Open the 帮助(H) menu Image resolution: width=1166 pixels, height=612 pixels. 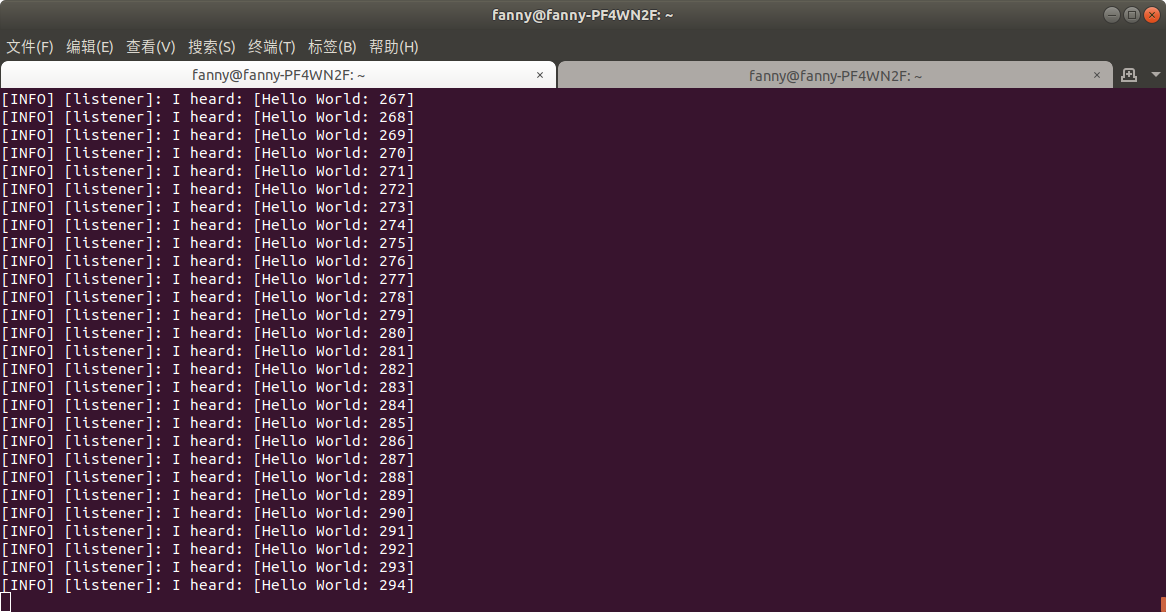point(392,47)
